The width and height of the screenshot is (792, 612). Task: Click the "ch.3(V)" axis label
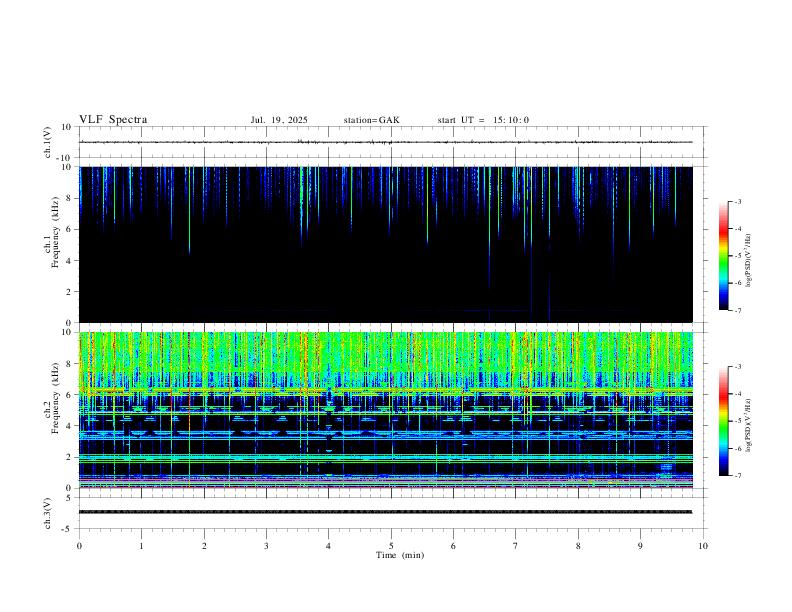[x=48, y=513]
